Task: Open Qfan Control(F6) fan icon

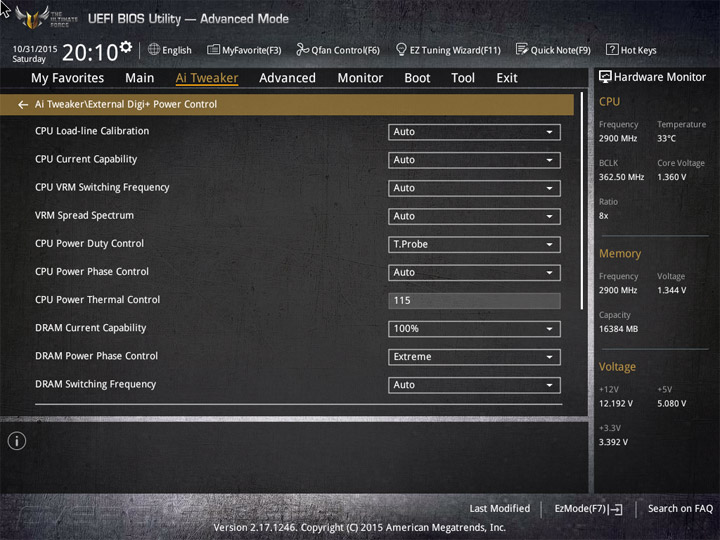Action: [302, 49]
